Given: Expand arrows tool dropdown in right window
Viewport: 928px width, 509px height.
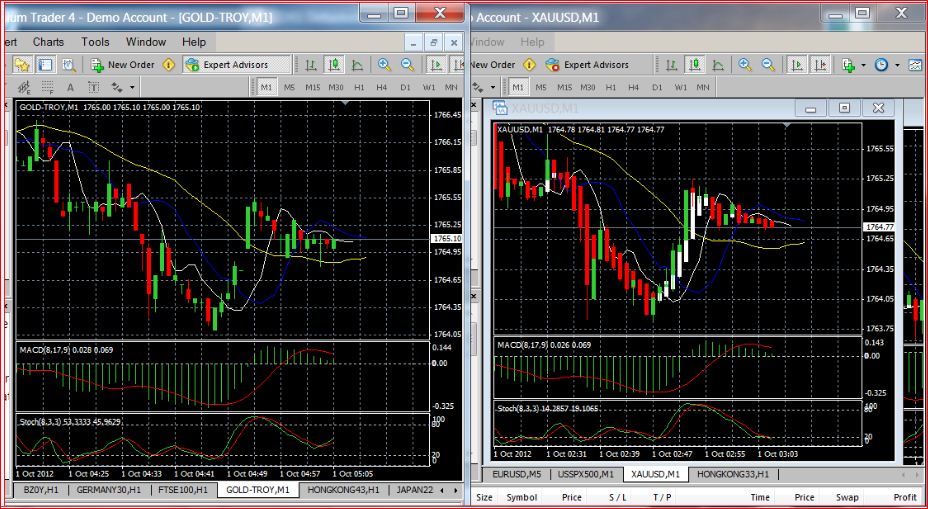Looking at the screenshot, I should [x=492, y=88].
